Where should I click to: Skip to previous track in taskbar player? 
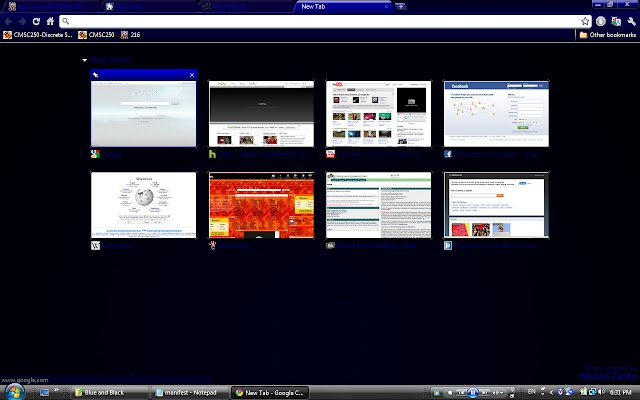[x=461, y=393]
